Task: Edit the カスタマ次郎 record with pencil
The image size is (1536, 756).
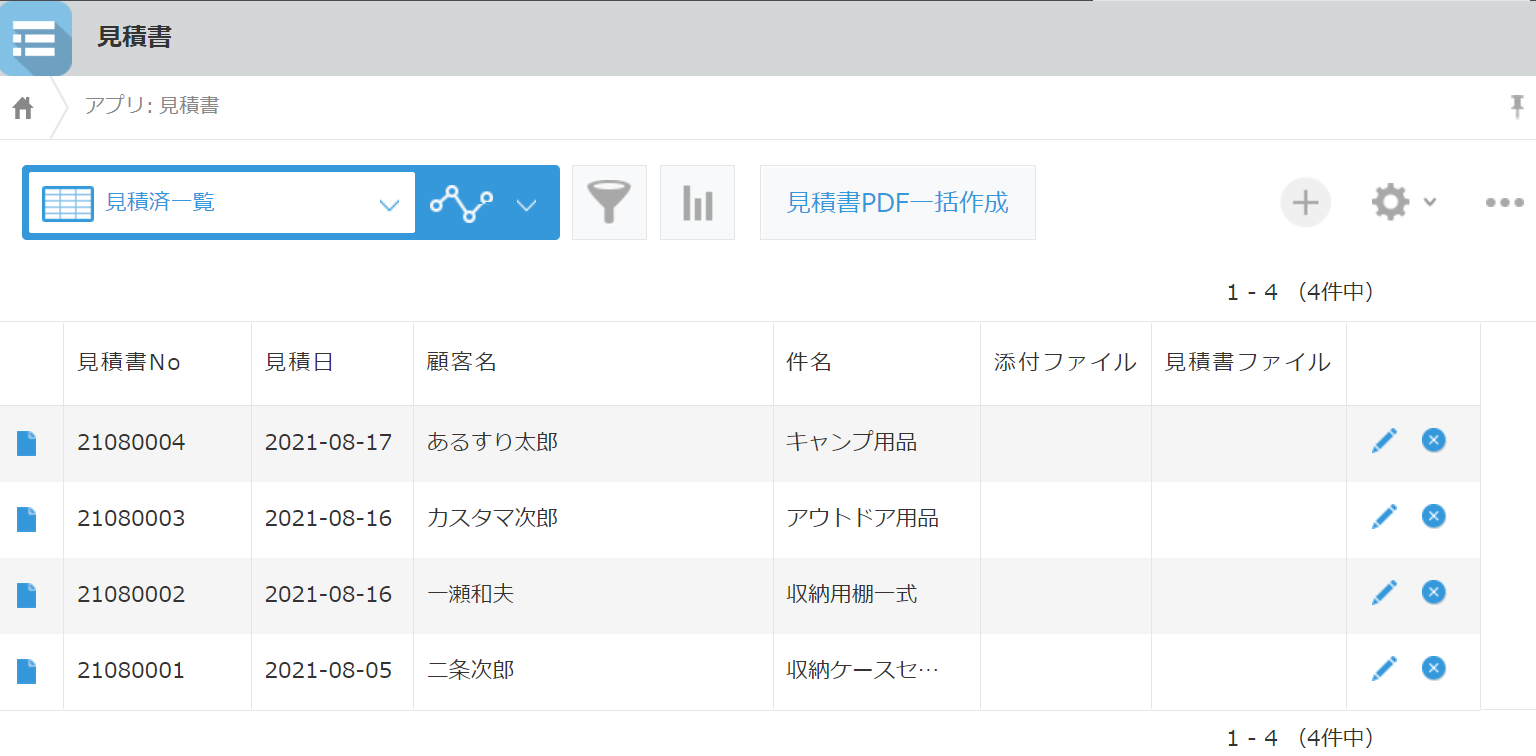Action: point(1384,516)
